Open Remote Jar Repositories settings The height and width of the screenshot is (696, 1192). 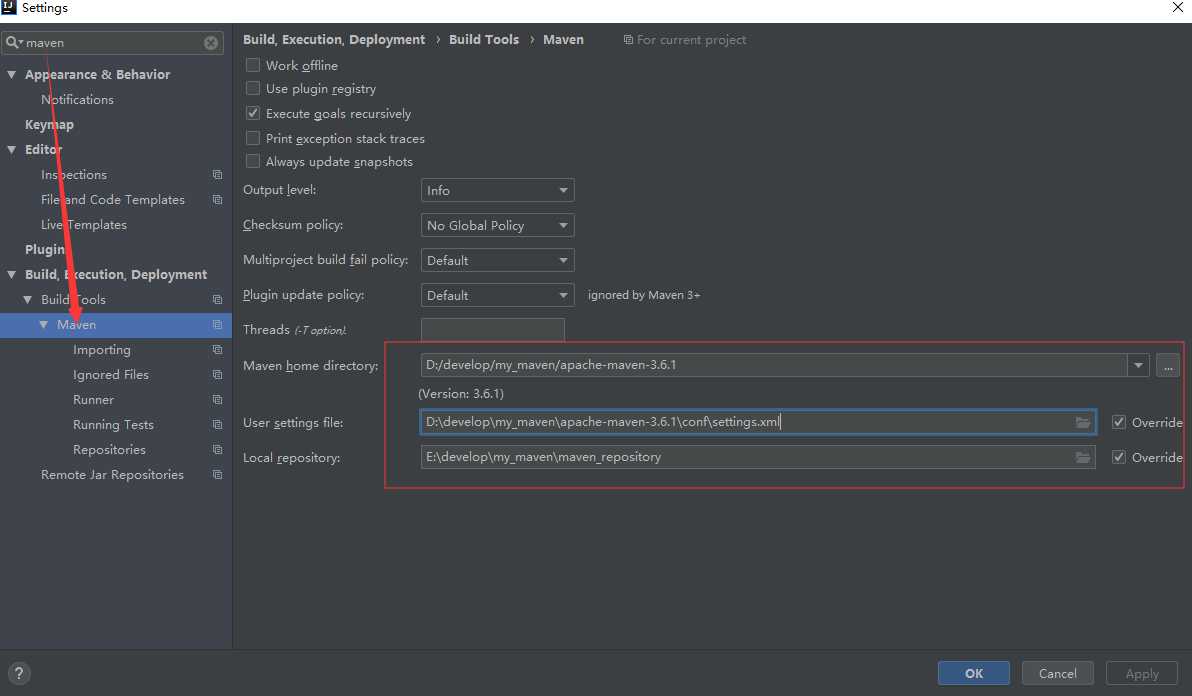[113, 475]
